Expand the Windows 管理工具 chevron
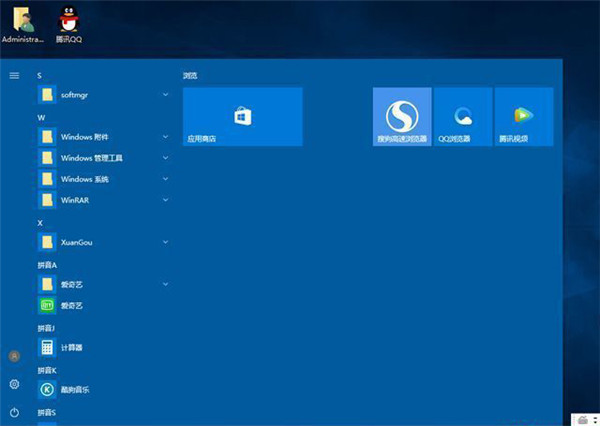The height and width of the screenshot is (426, 600). (x=166, y=158)
